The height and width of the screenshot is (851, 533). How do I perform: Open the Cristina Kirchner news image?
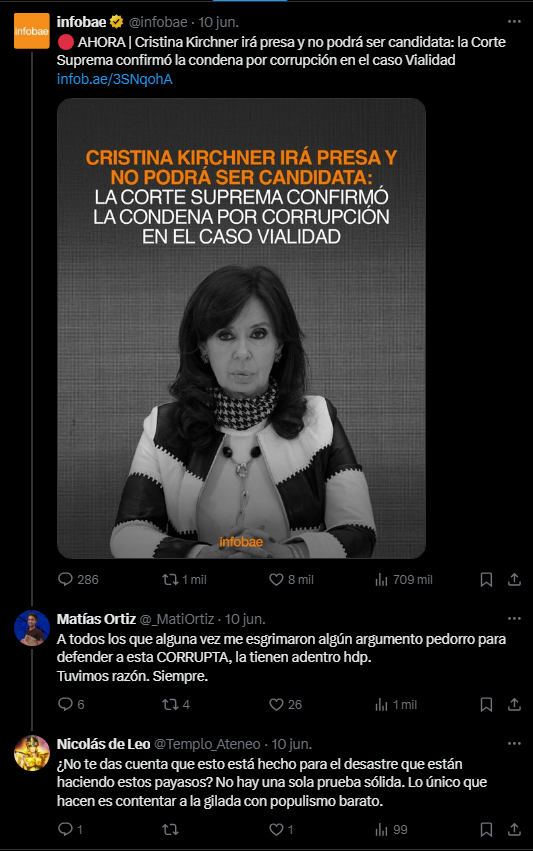coord(241,328)
